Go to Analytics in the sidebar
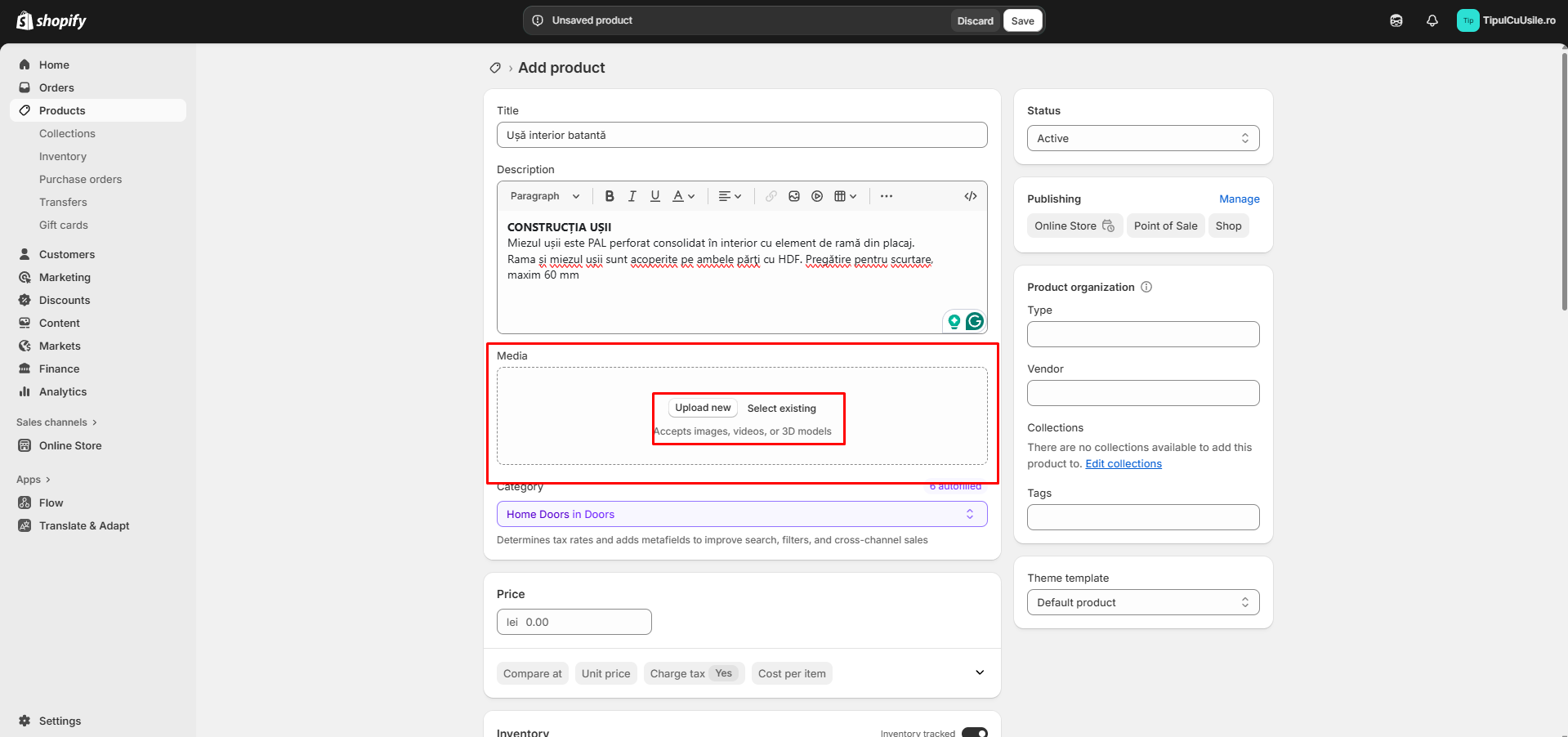1568x737 pixels. pos(63,391)
